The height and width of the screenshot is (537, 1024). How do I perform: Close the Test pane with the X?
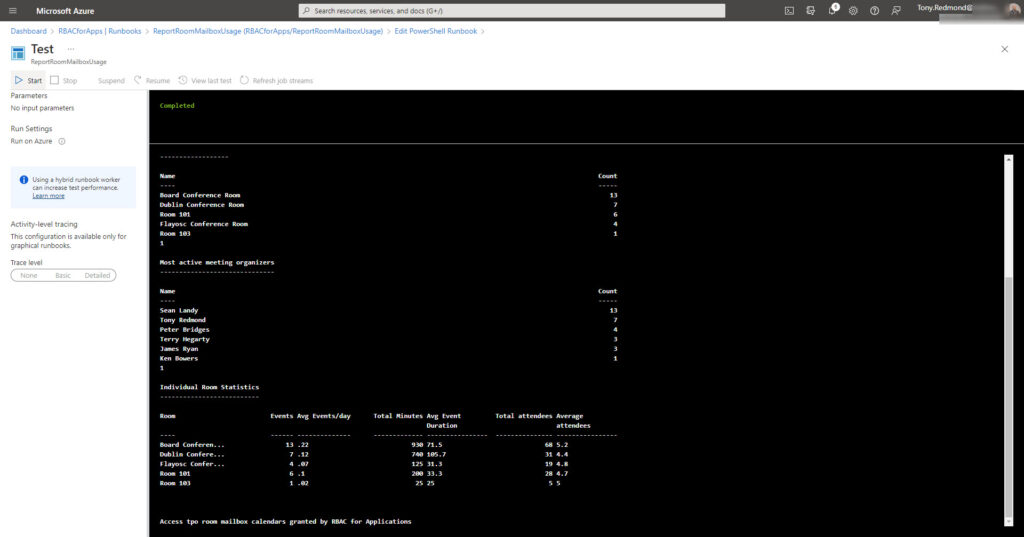point(1004,49)
